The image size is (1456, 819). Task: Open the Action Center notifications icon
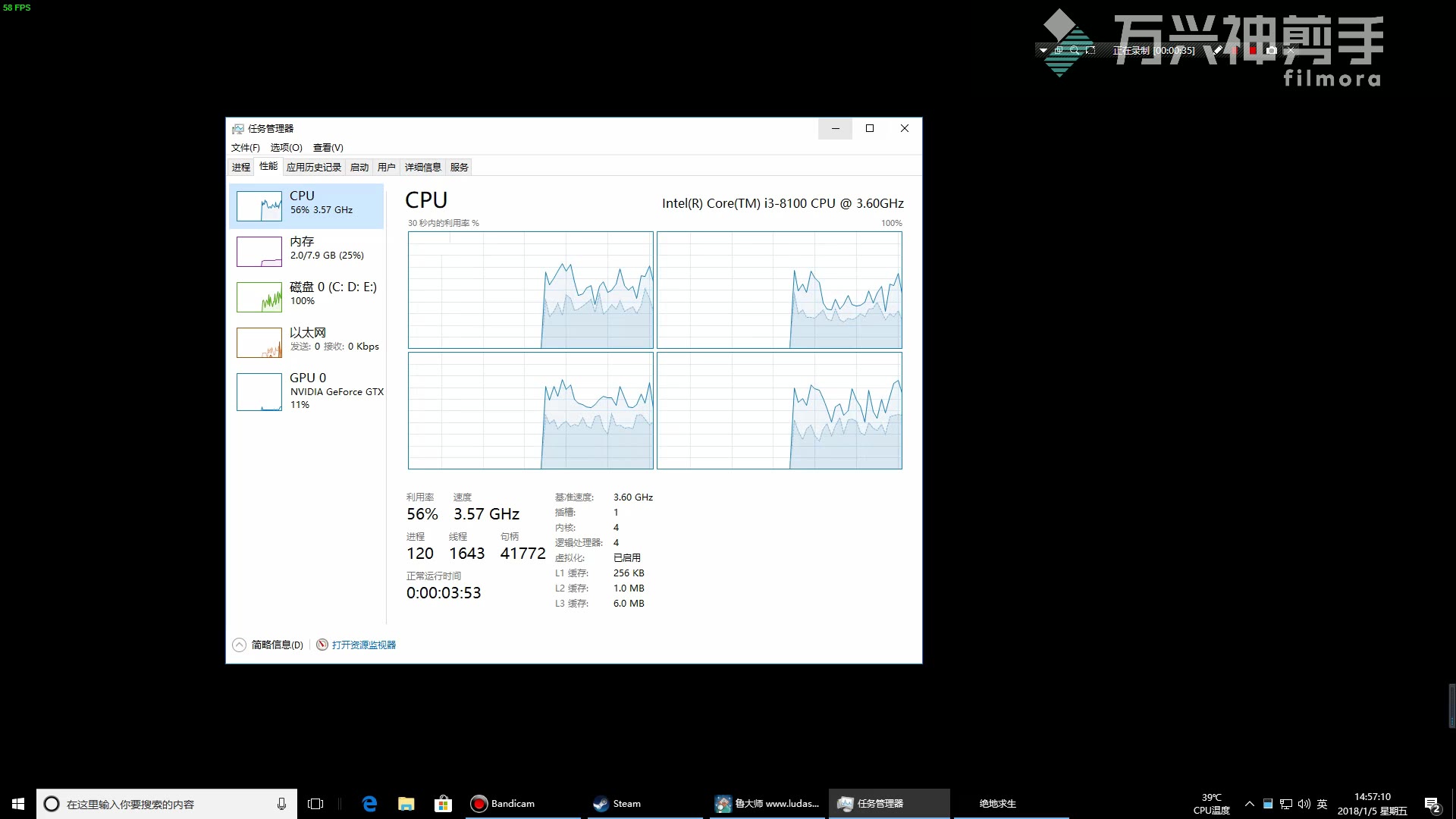(x=1432, y=804)
